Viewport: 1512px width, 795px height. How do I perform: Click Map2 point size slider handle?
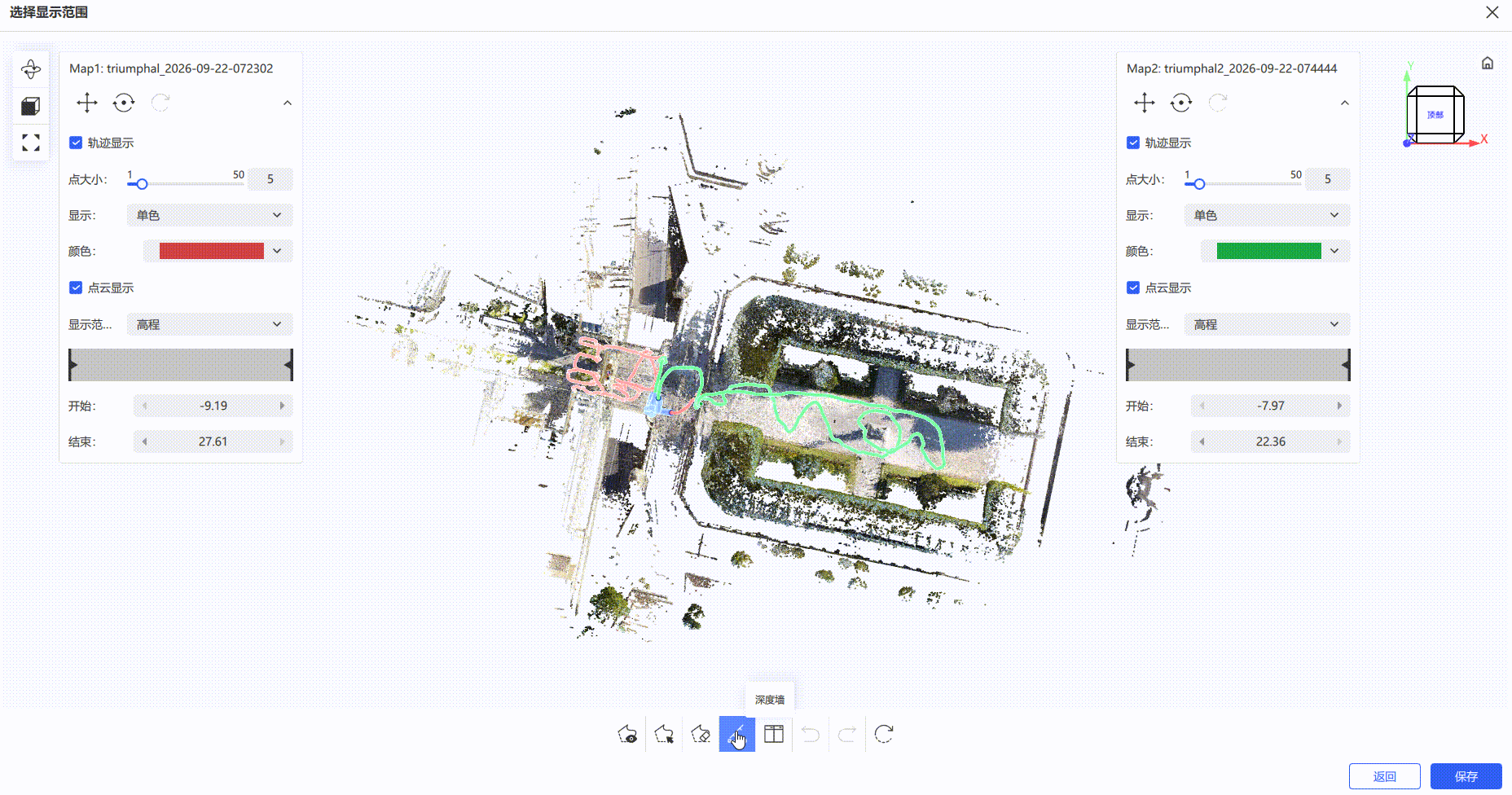pos(1199,184)
